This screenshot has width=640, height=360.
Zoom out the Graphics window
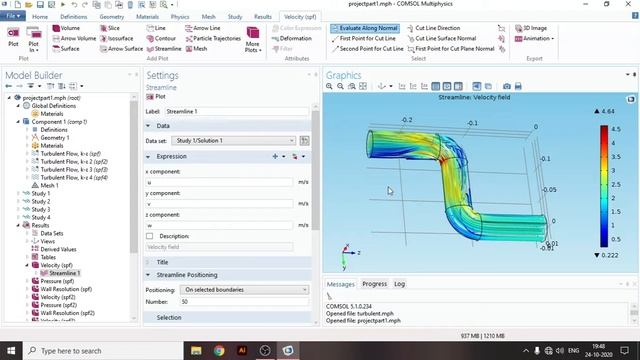tap(340, 86)
